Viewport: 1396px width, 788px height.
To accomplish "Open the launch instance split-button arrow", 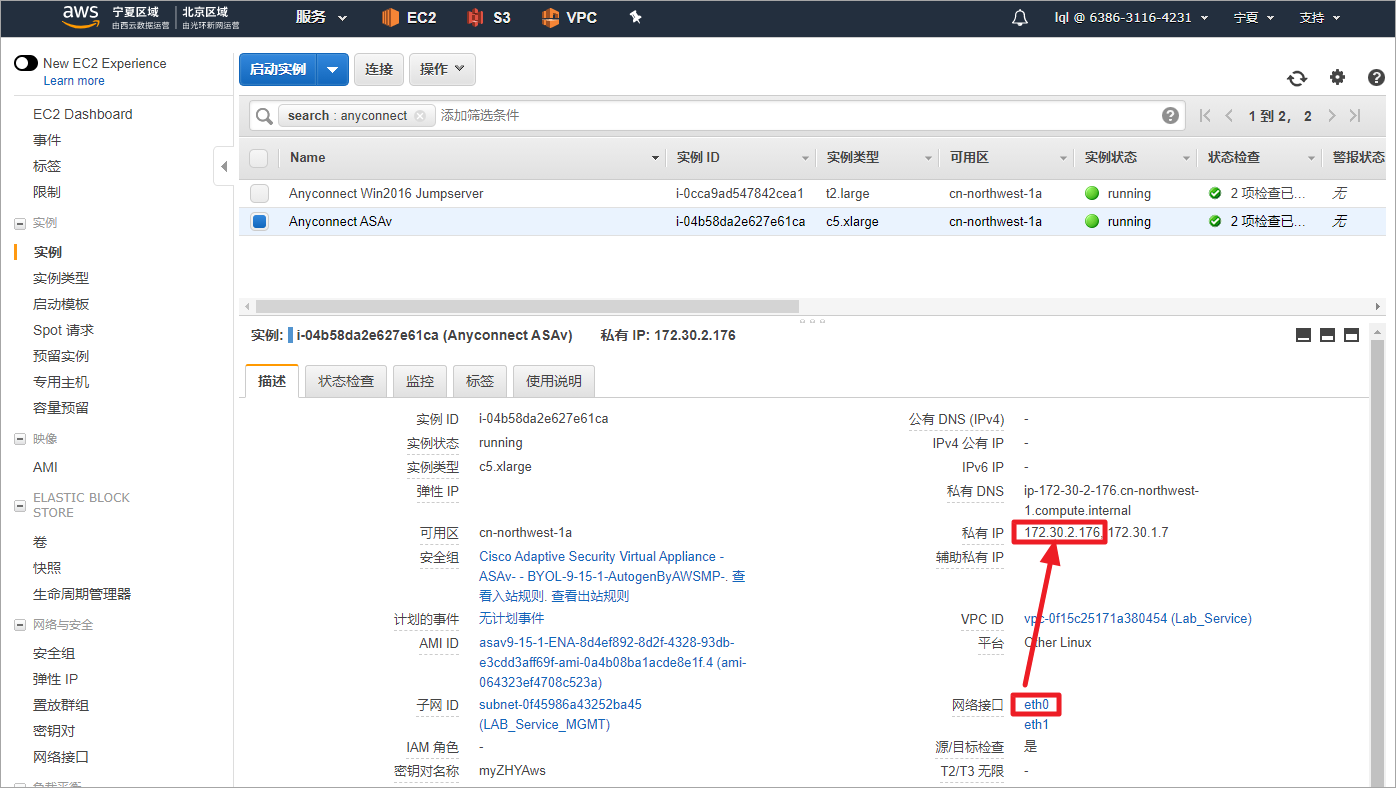I will pos(333,69).
